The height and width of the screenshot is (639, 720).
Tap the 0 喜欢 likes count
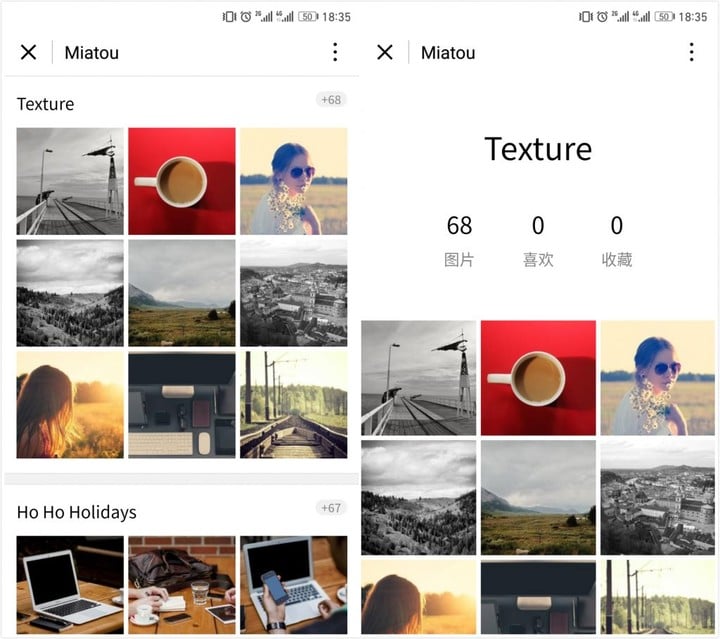tap(538, 241)
